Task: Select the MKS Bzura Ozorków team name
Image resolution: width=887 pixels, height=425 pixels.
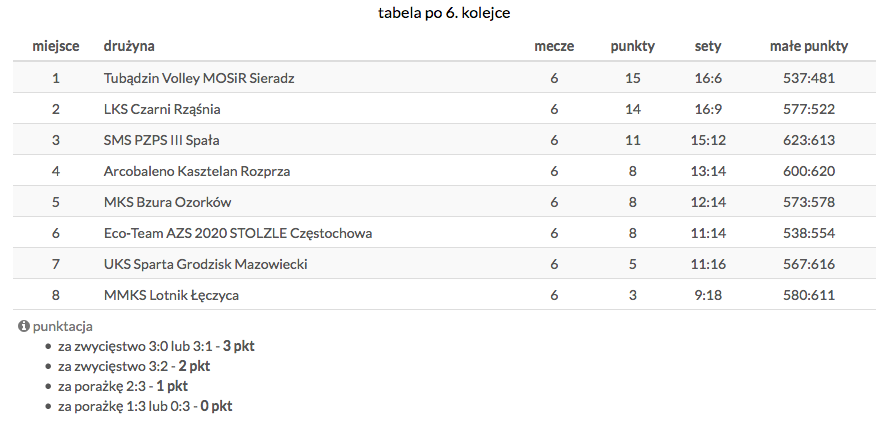Action: [x=167, y=202]
